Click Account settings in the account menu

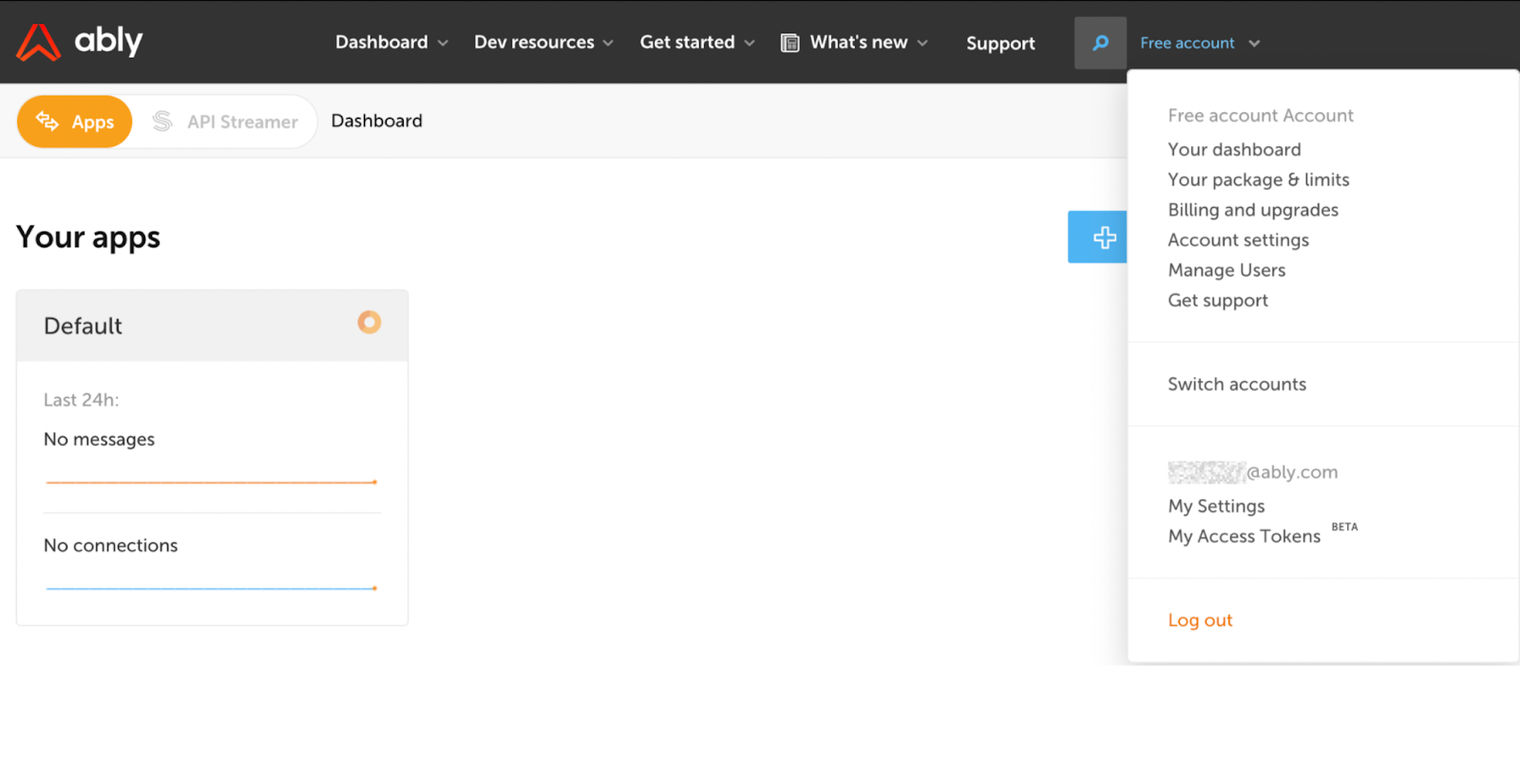point(1238,240)
